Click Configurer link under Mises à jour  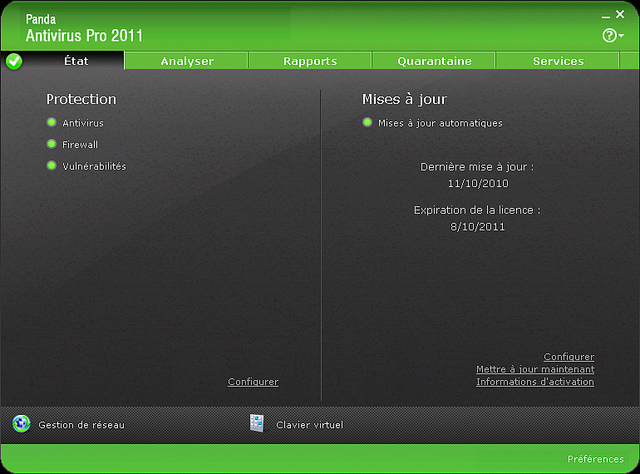point(569,357)
